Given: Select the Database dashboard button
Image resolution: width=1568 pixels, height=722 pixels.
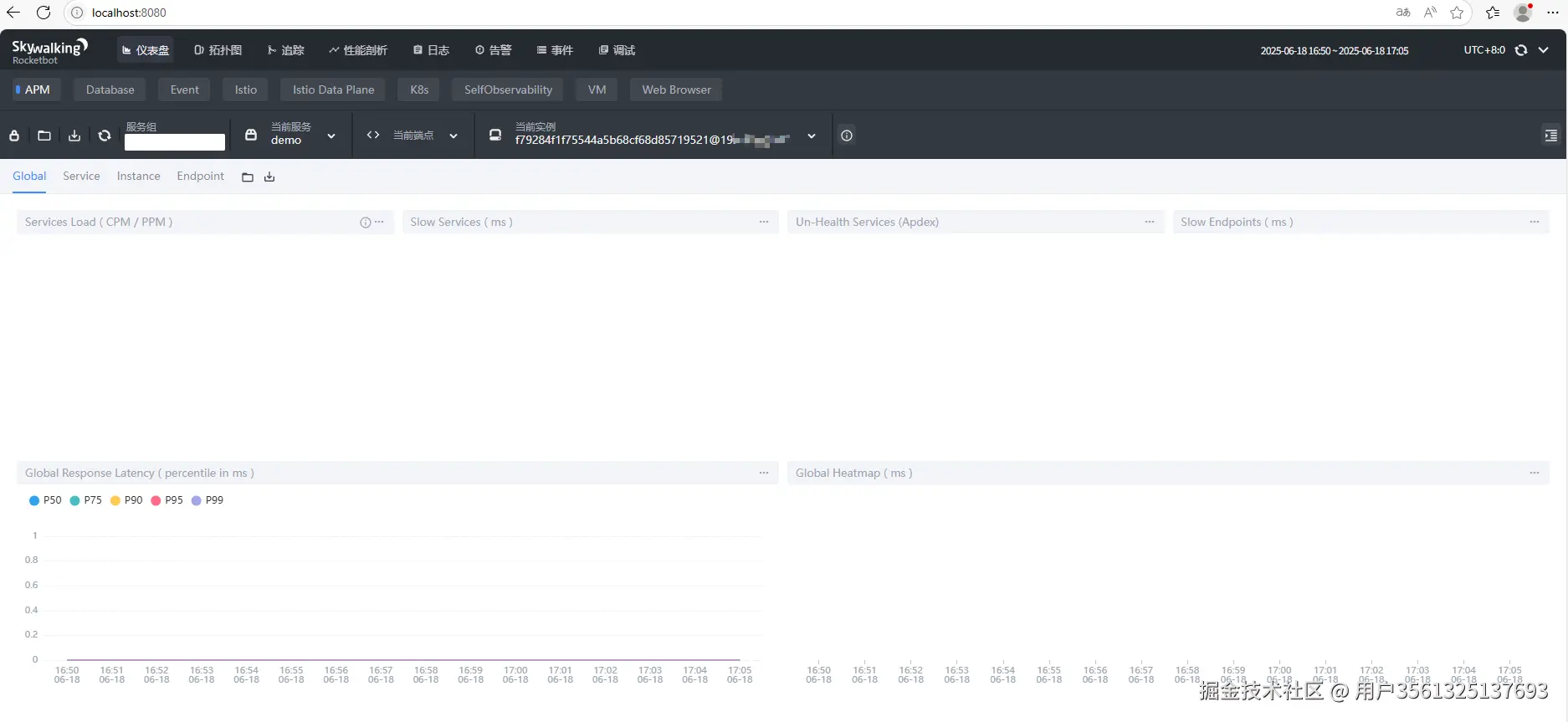Looking at the screenshot, I should tap(110, 90).
